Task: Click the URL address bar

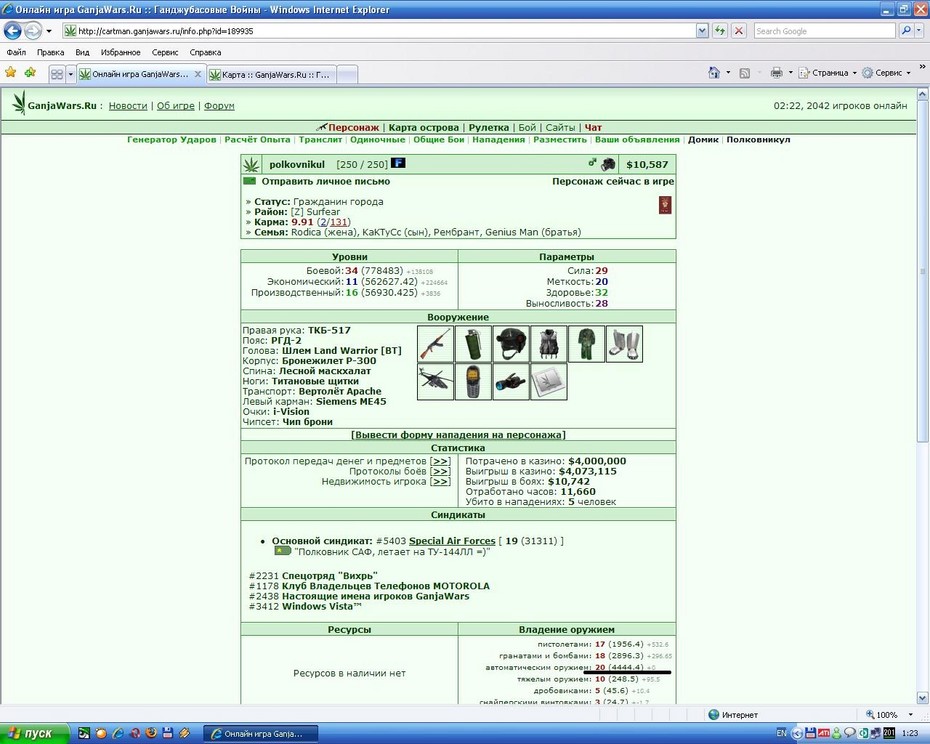Action: 380,31
